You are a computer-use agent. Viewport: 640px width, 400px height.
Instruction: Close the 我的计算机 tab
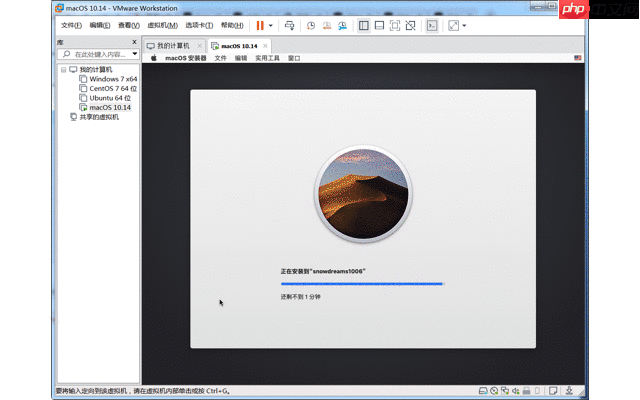point(199,46)
